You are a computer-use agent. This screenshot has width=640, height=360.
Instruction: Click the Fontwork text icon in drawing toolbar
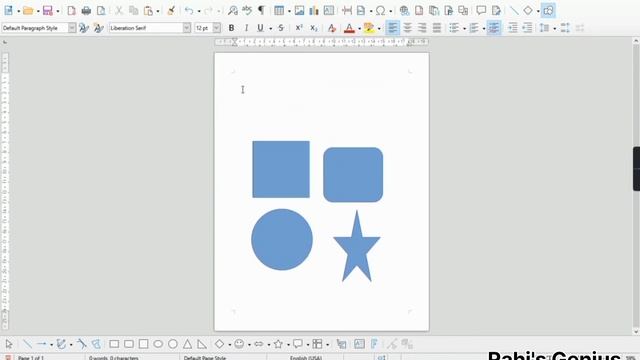click(x=374, y=344)
